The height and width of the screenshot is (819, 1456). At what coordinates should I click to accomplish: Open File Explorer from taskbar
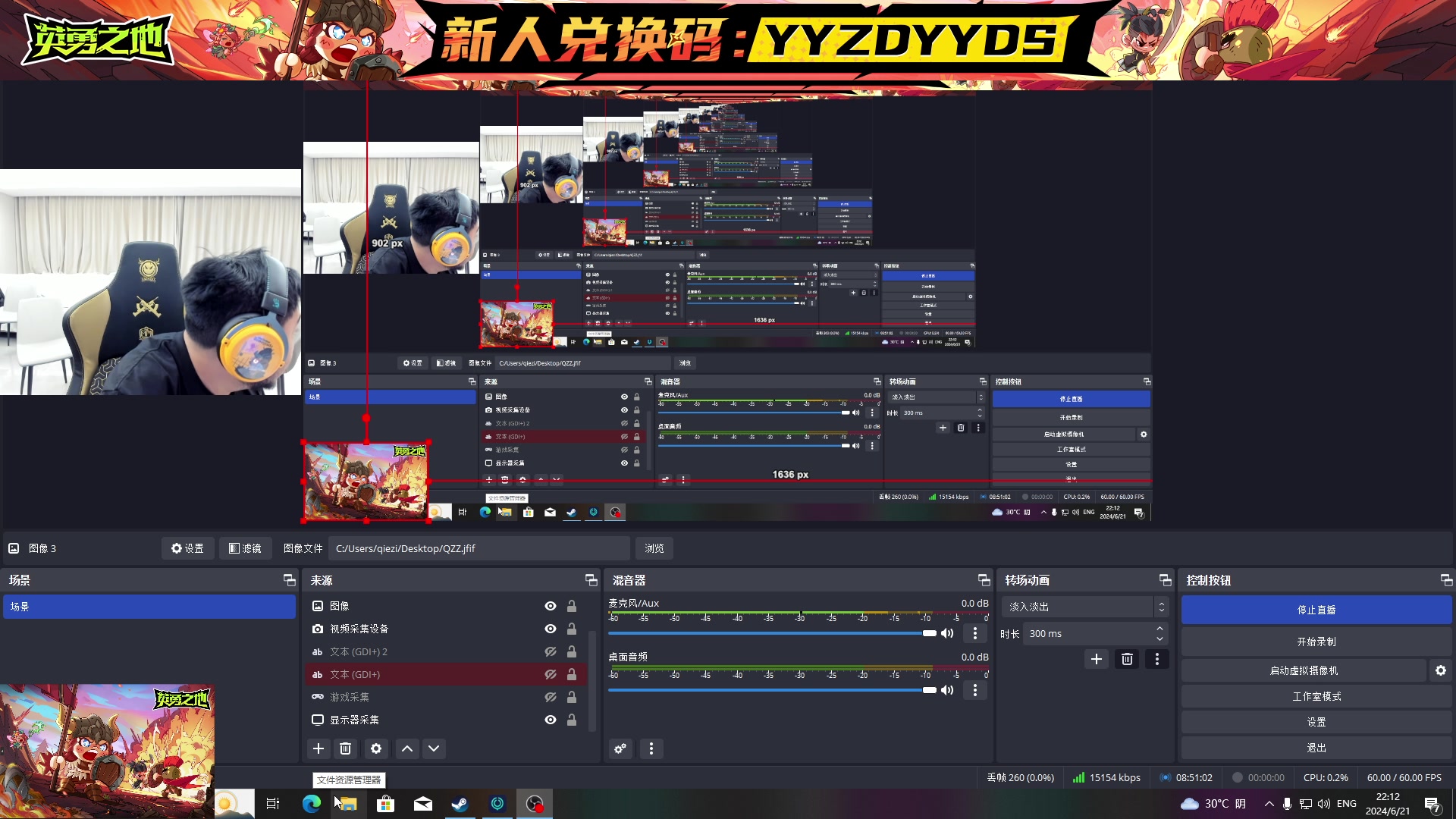[x=348, y=804]
